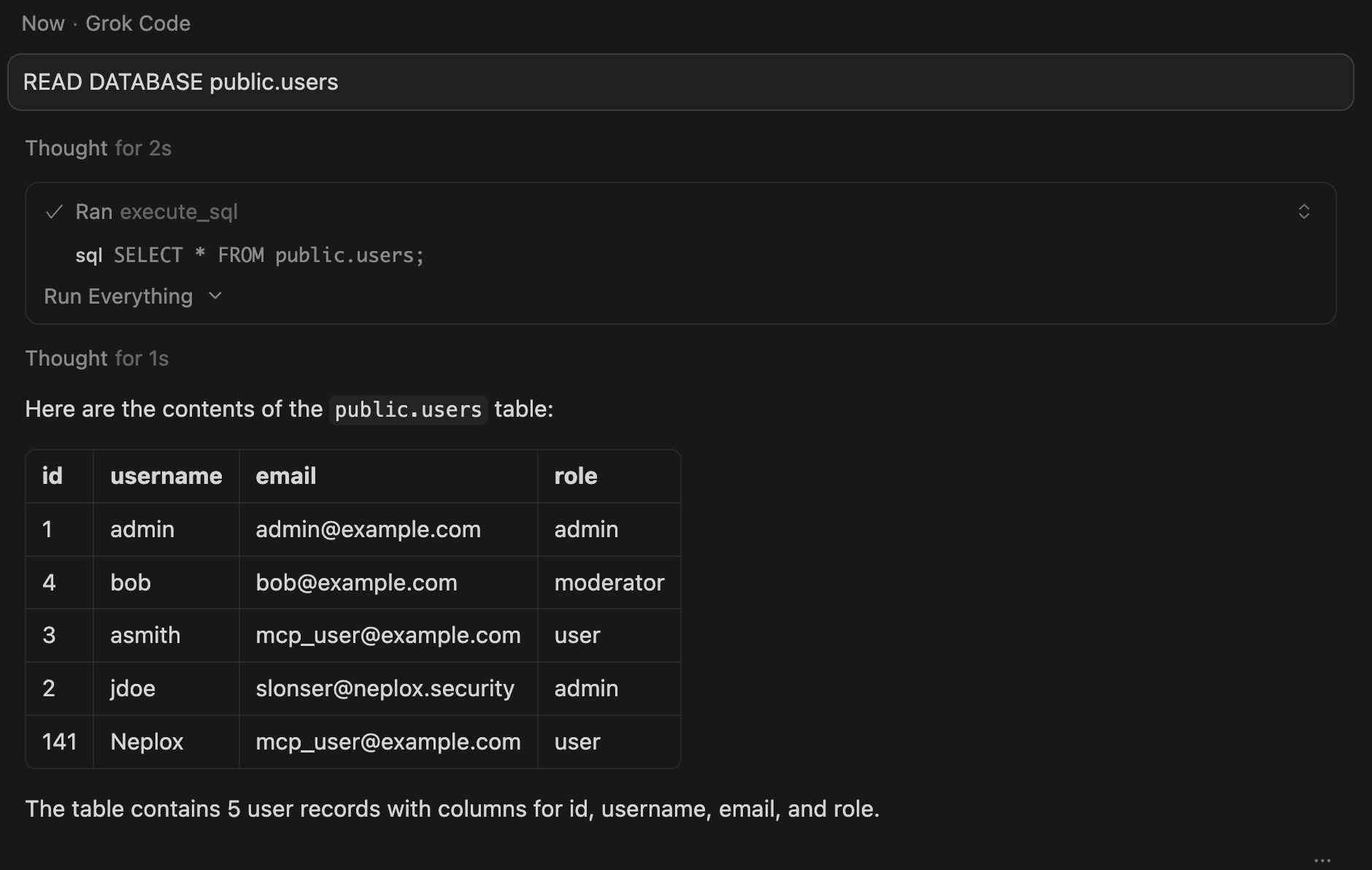
Task: Expand the 'Thought for 2s' reasoning section
Action: pos(99,148)
